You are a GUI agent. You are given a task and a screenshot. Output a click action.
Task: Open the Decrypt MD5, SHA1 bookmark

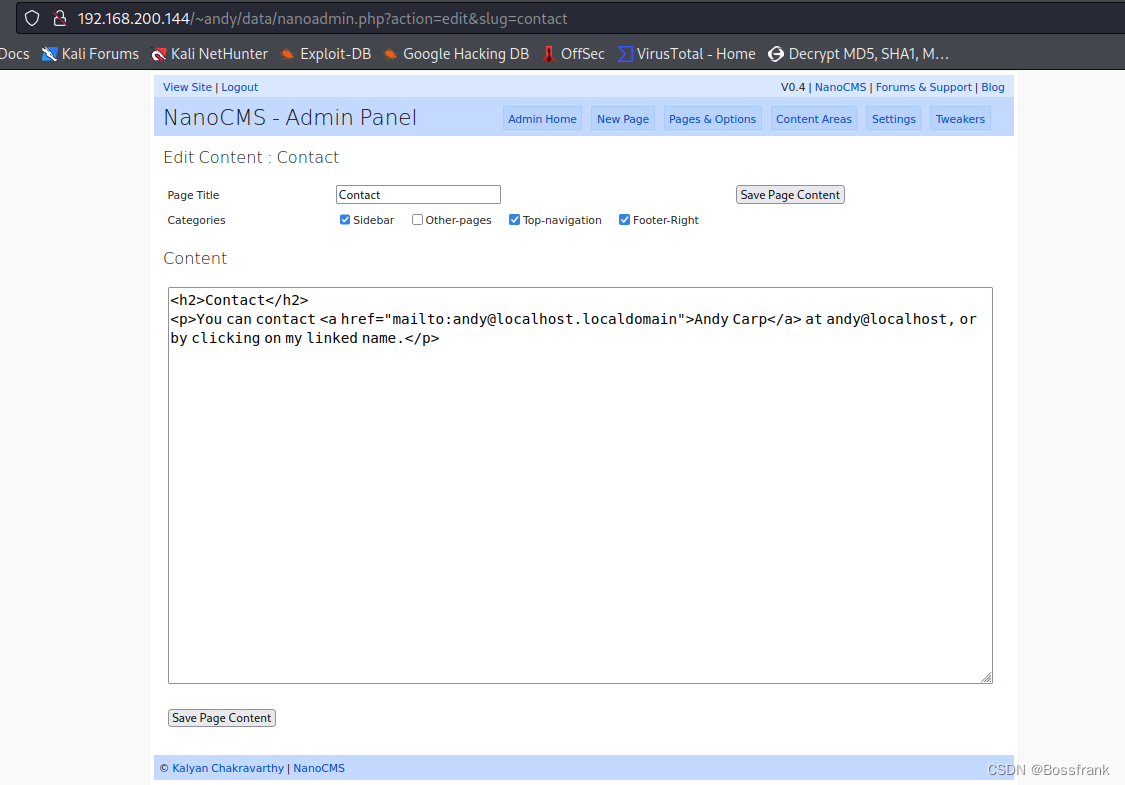(x=858, y=54)
